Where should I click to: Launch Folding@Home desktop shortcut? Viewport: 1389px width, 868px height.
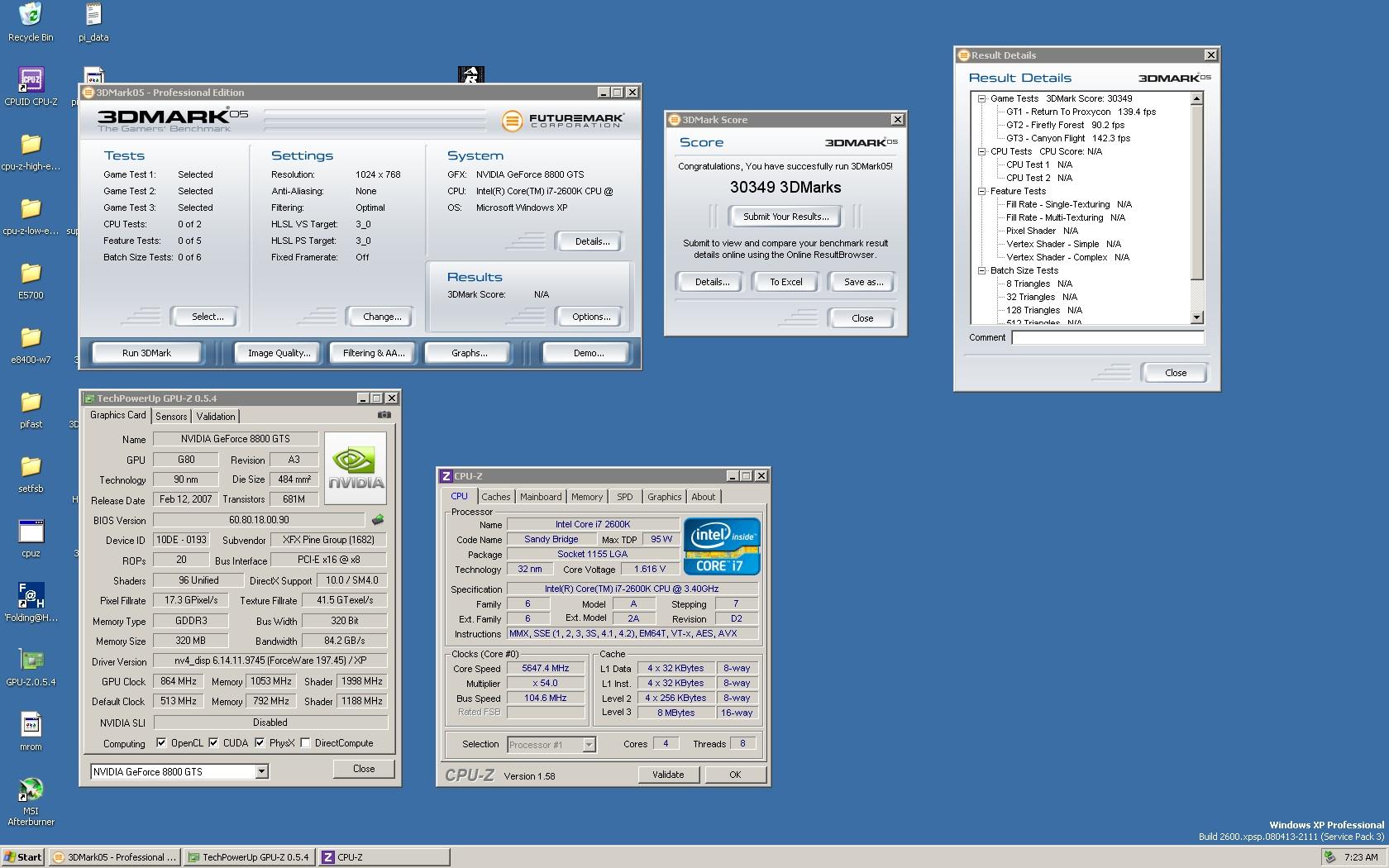point(31,603)
